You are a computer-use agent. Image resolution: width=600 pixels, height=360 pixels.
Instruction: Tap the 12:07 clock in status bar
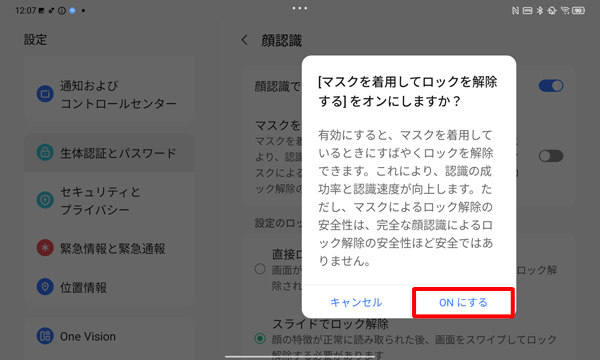(25, 11)
